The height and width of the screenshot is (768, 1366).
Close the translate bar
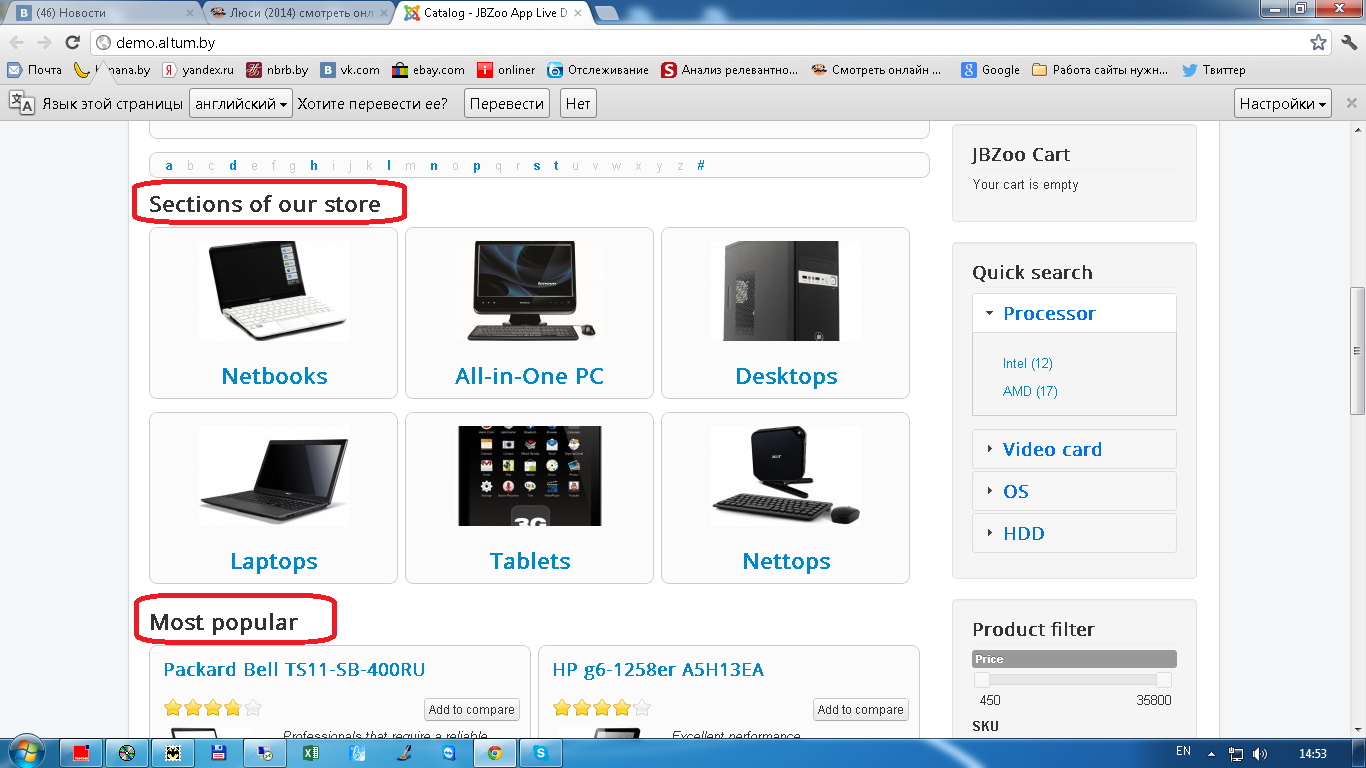click(1351, 103)
